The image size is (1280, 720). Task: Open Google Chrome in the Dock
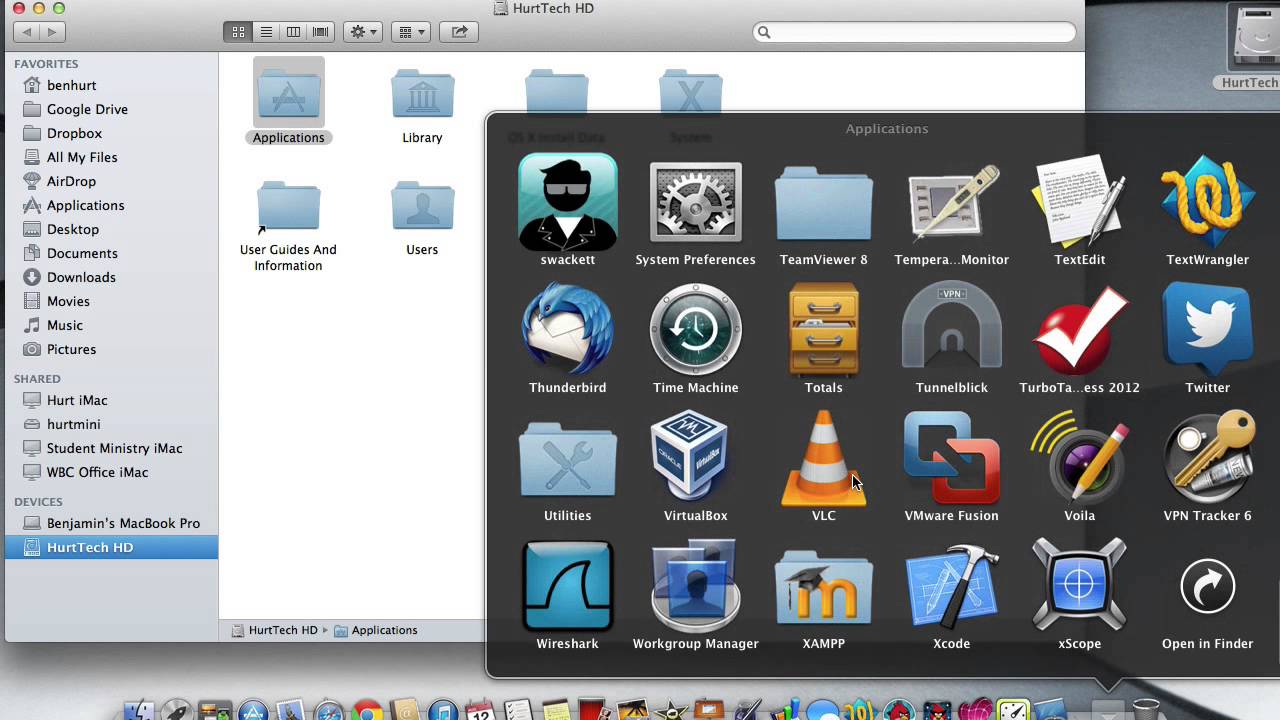pyautogui.click(x=367, y=711)
